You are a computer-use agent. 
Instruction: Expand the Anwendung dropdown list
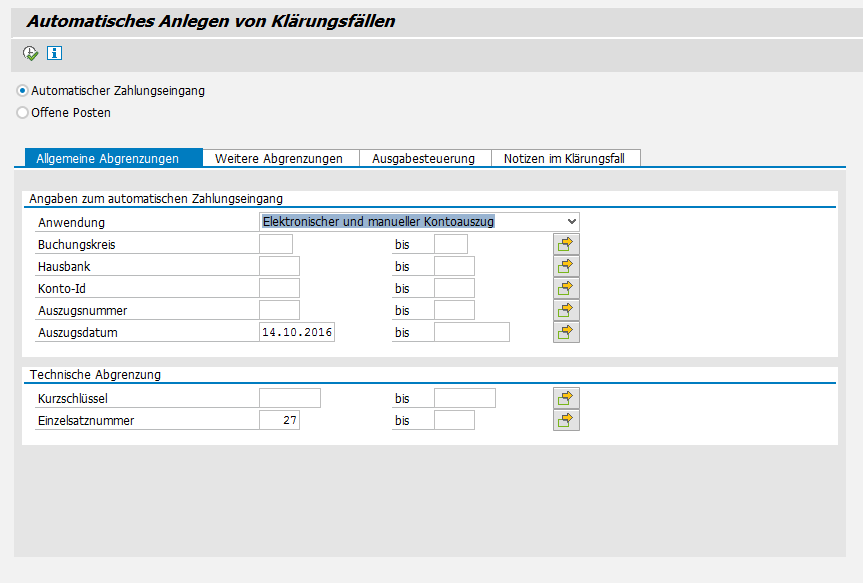tap(571, 221)
